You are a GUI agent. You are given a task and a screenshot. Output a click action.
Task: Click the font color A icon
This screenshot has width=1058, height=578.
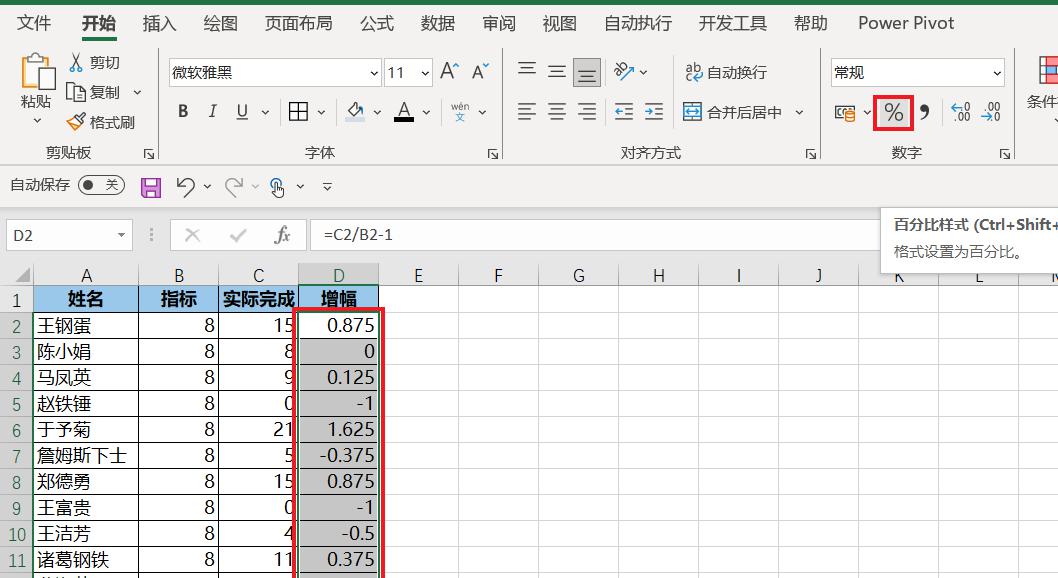[x=404, y=111]
